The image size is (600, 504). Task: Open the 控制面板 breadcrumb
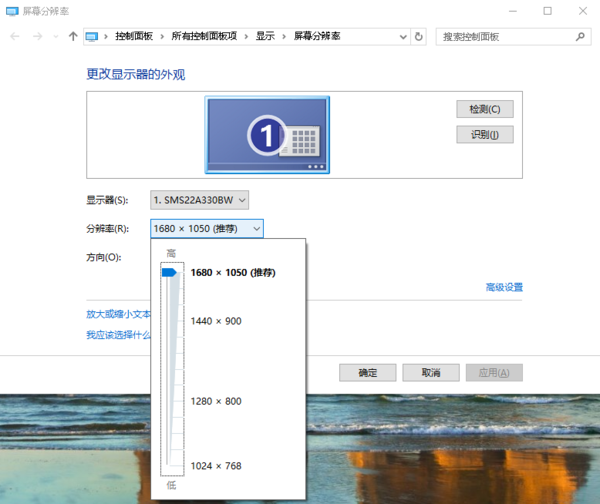(134, 36)
